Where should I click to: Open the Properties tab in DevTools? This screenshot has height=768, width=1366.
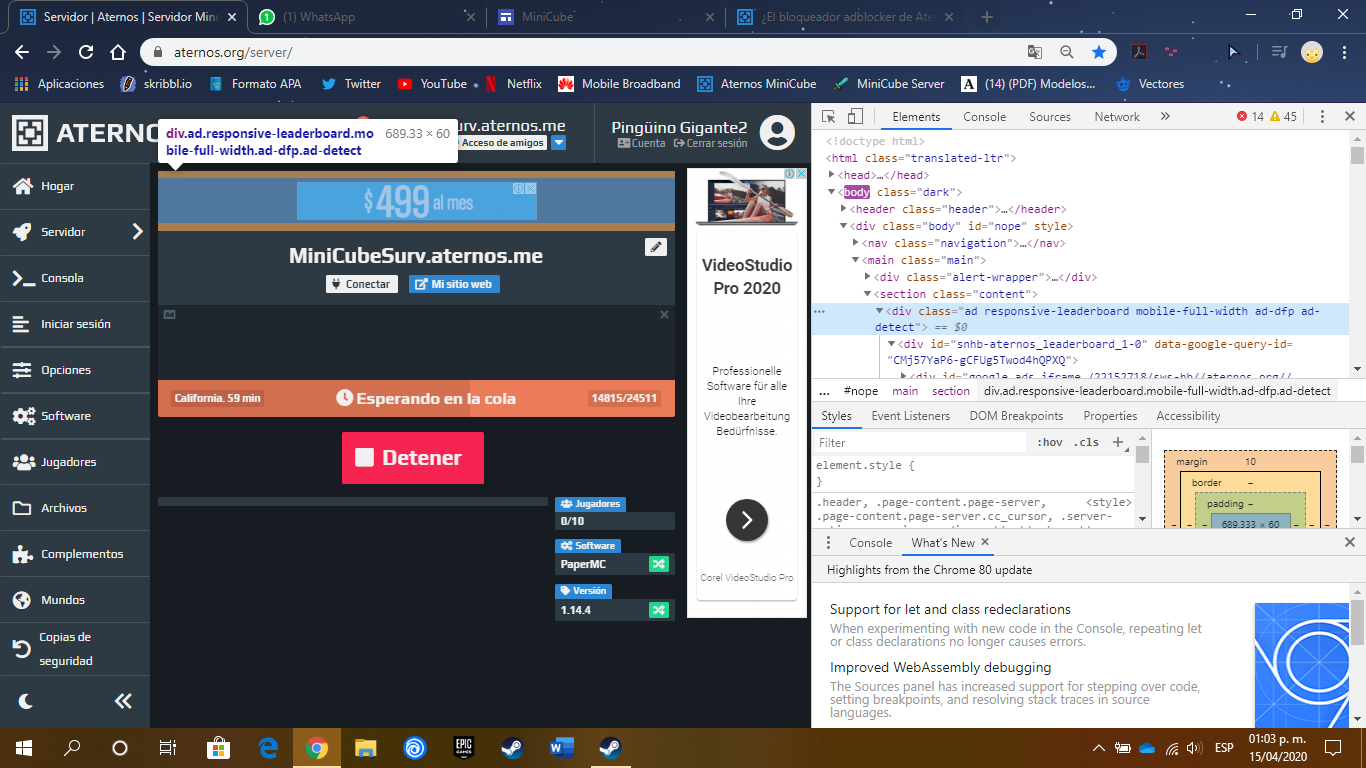(1110, 416)
